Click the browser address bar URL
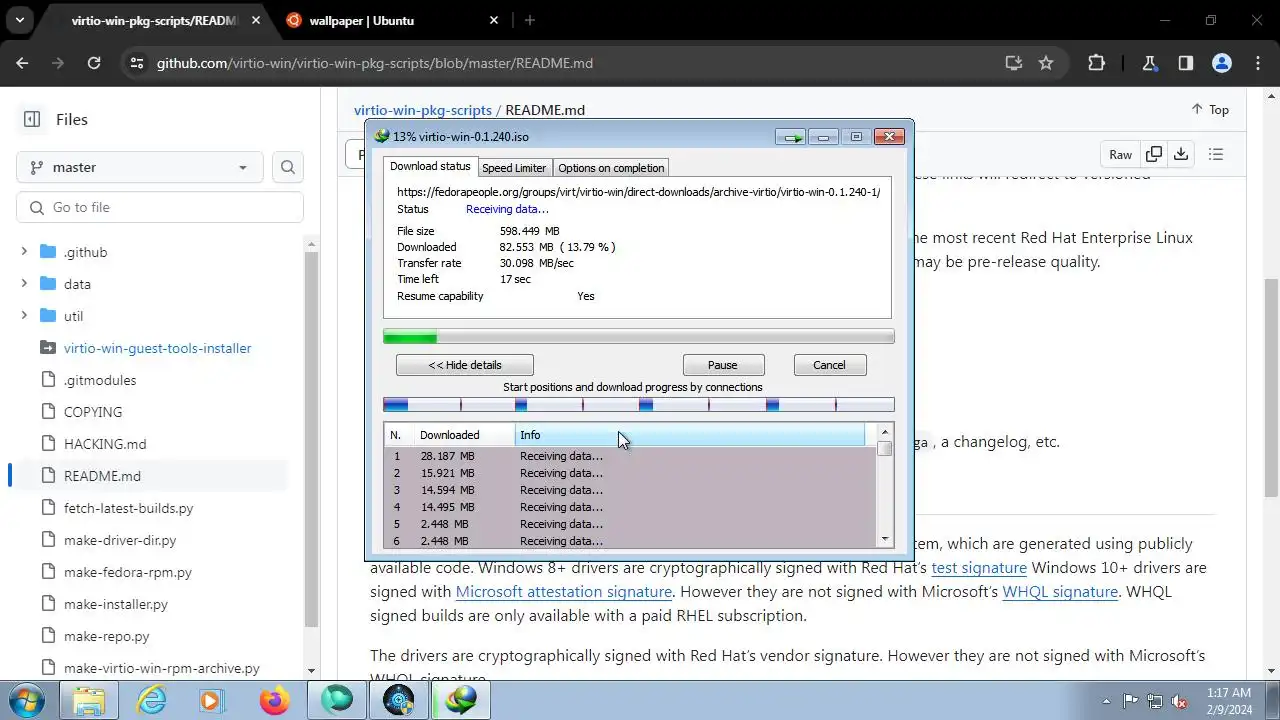This screenshot has width=1280, height=720. [375, 63]
